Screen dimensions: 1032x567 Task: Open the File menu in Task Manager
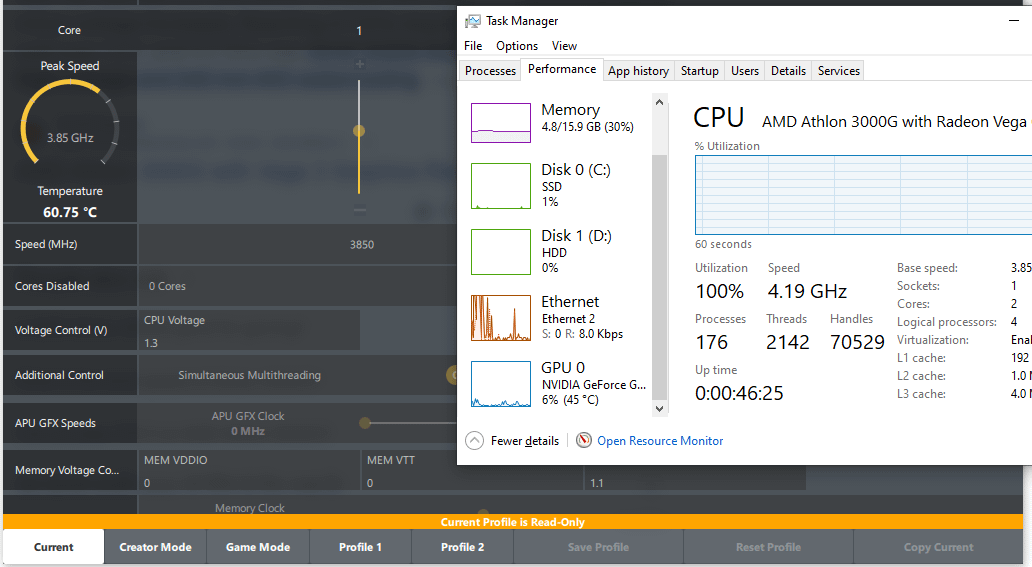(x=473, y=45)
